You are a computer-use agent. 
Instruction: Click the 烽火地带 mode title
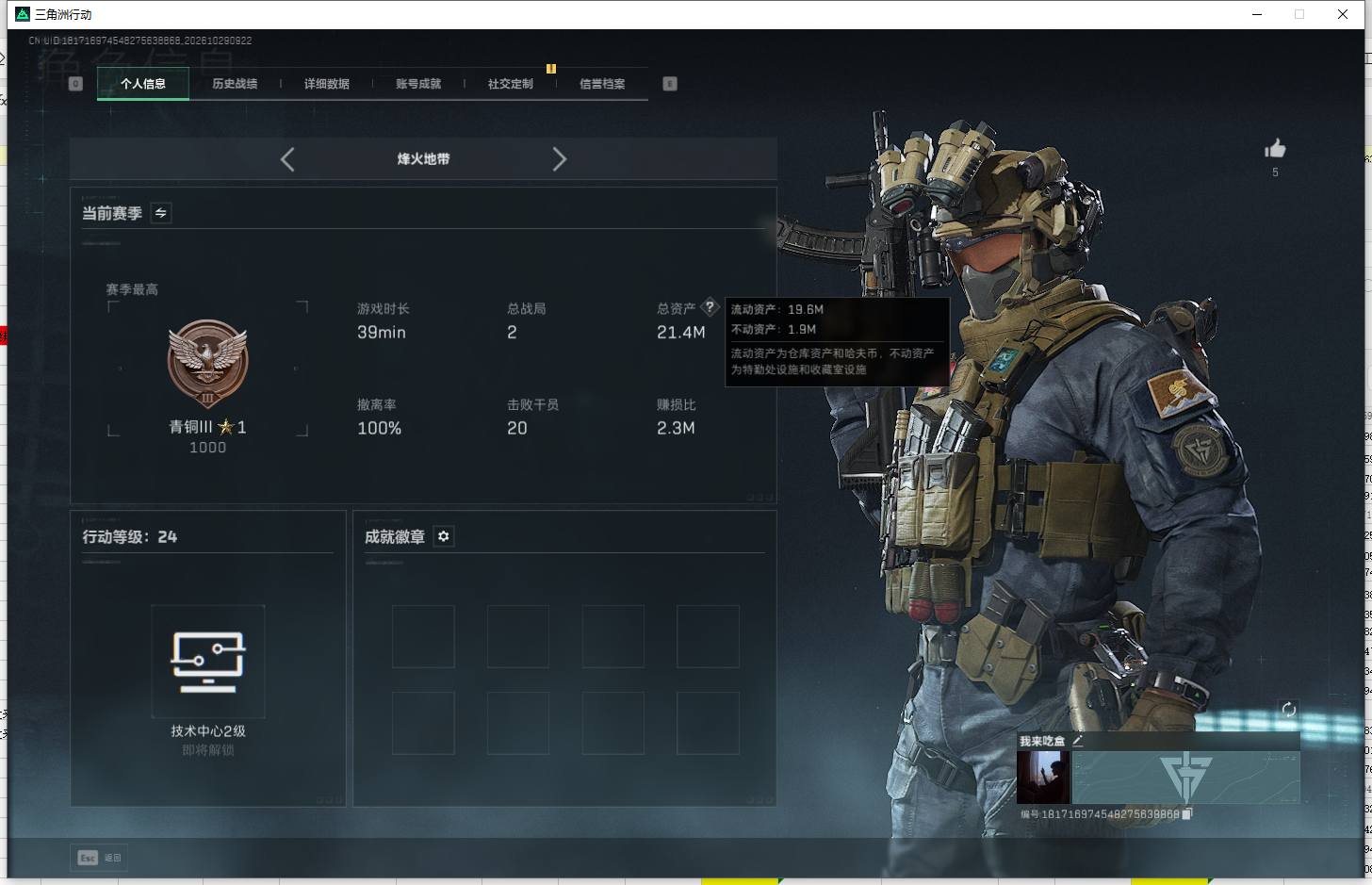(x=423, y=159)
